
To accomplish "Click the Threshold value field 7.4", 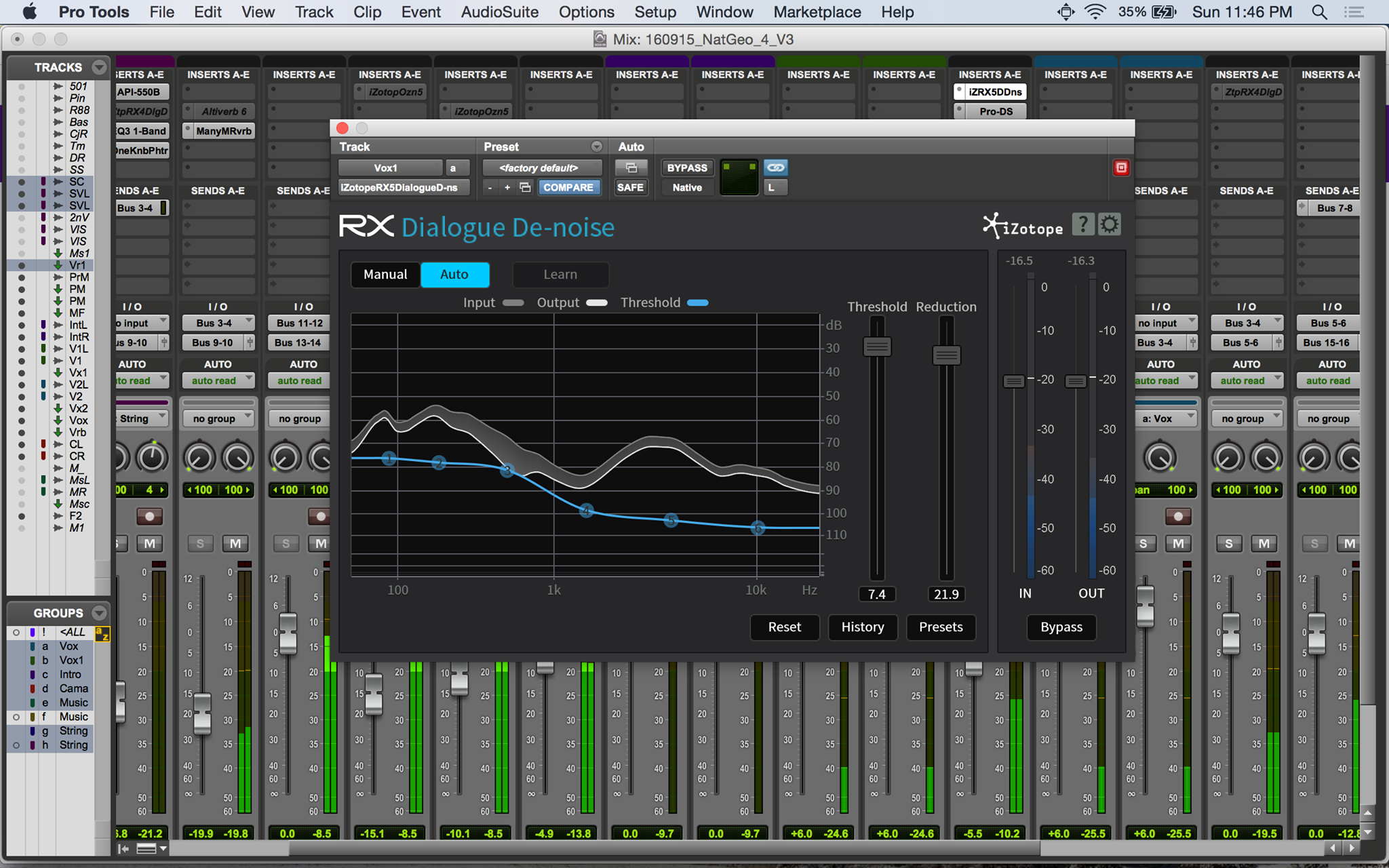I will click(x=877, y=594).
